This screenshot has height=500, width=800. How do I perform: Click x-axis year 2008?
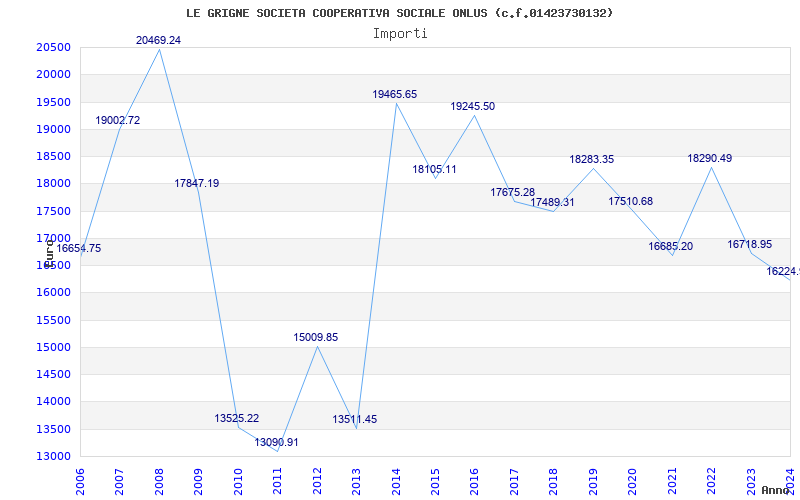[159, 482]
